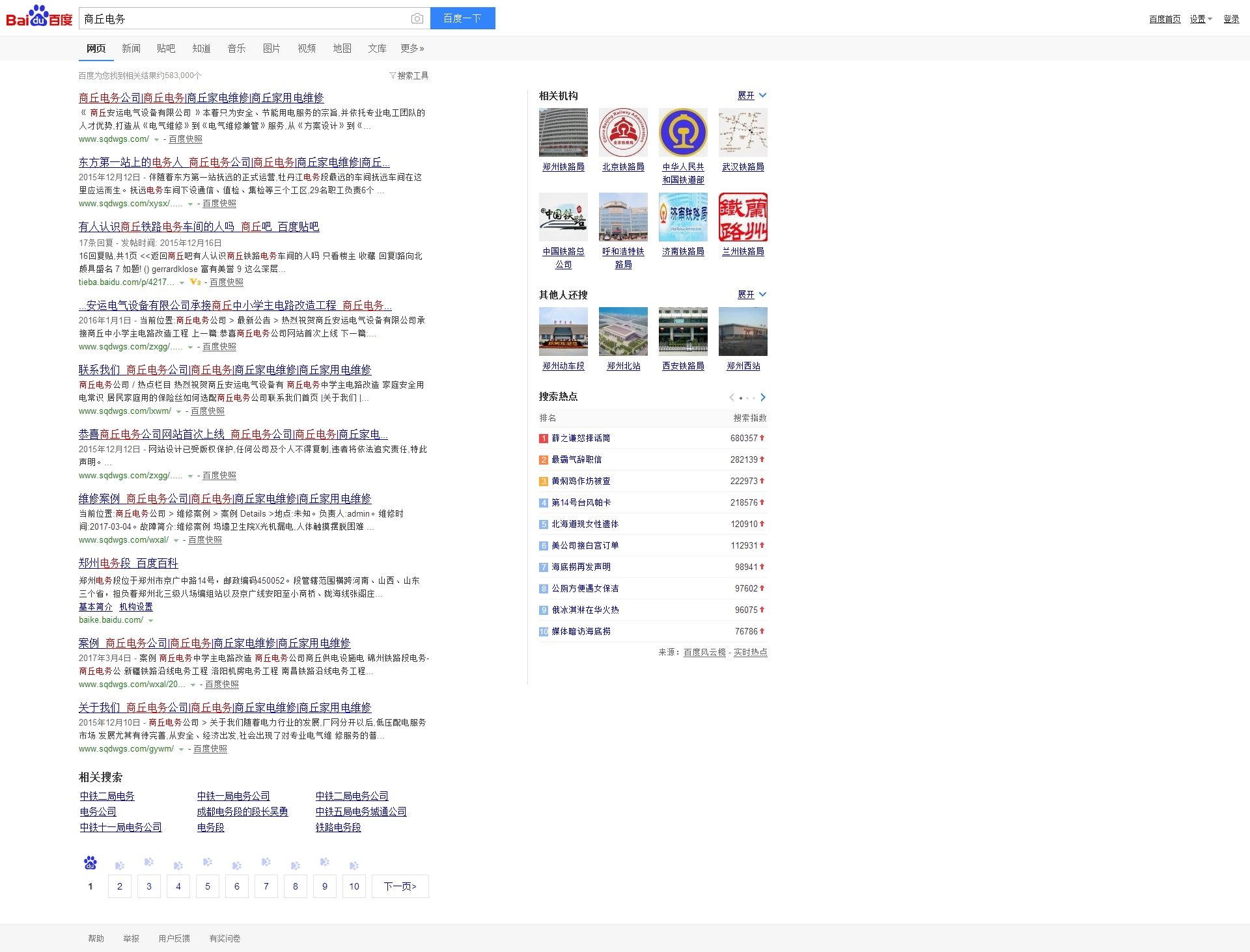Expand dropdown arrow after www.sqdwgs.com/lxwm/ URL
This screenshot has width=1250, height=952.
click(x=178, y=412)
